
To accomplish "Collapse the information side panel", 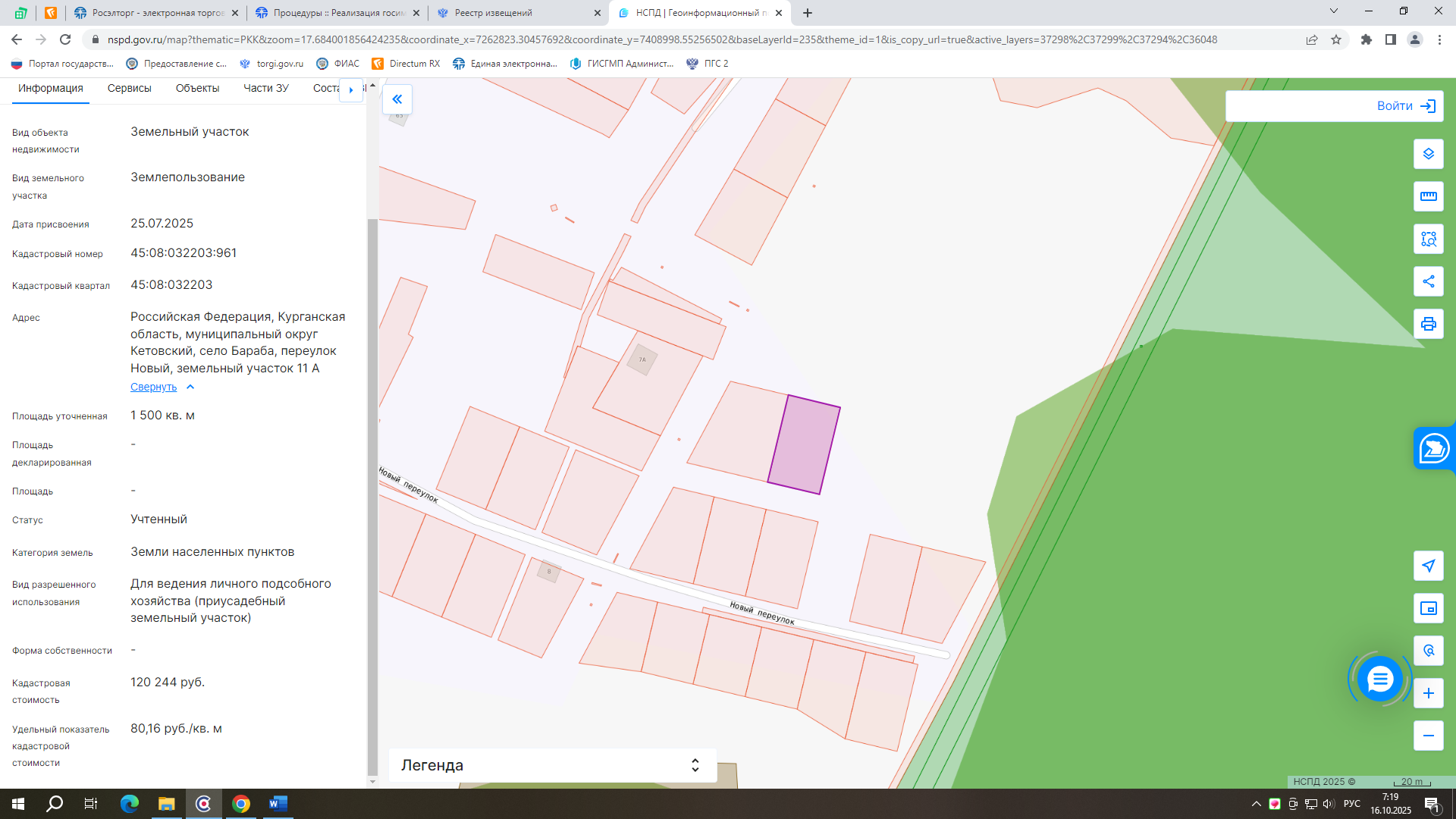I will pyautogui.click(x=397, y=99).
